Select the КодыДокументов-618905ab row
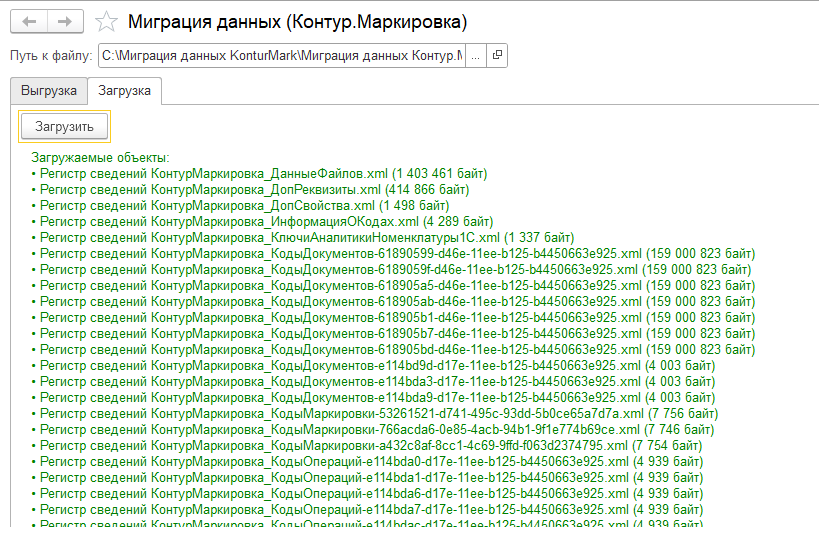Screen dimensions: 819x534 coord(393,302)
